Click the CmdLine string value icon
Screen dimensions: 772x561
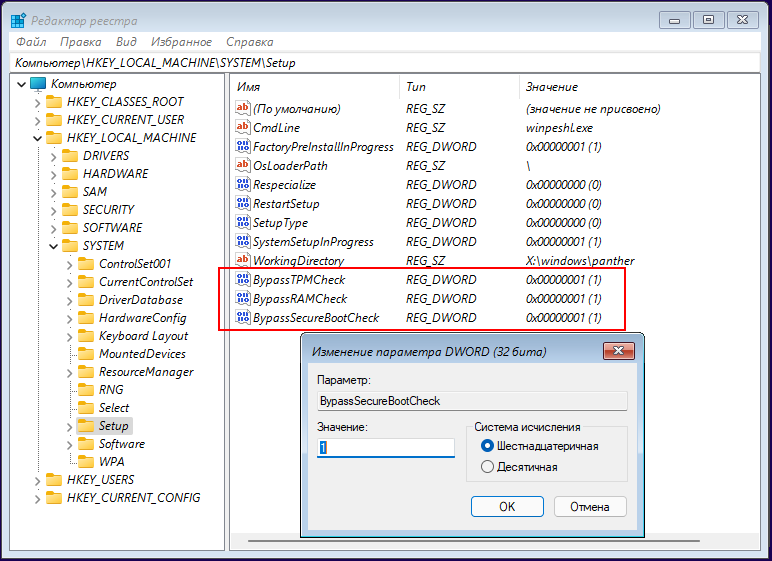(242, 127)
